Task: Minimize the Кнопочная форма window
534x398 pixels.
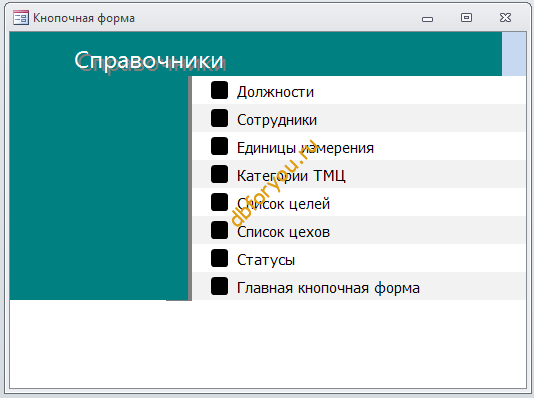Action: [427, 19]
